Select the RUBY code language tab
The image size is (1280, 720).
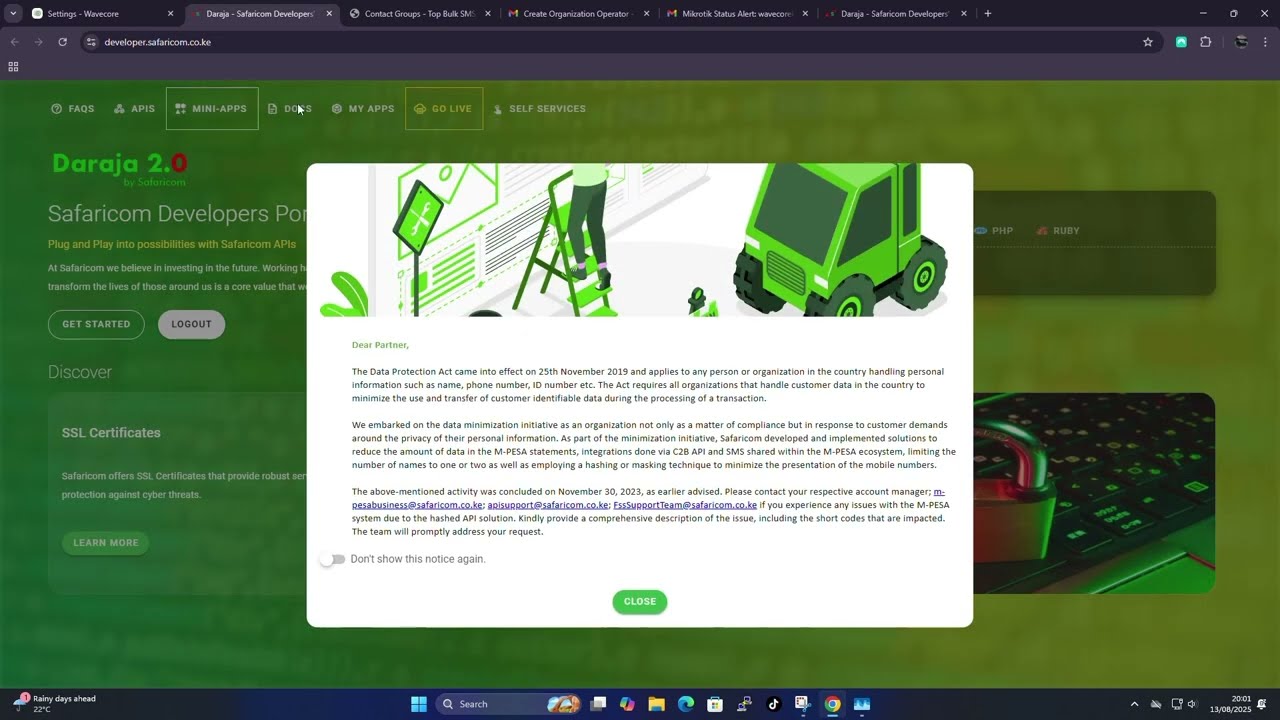coord(1058,231)
